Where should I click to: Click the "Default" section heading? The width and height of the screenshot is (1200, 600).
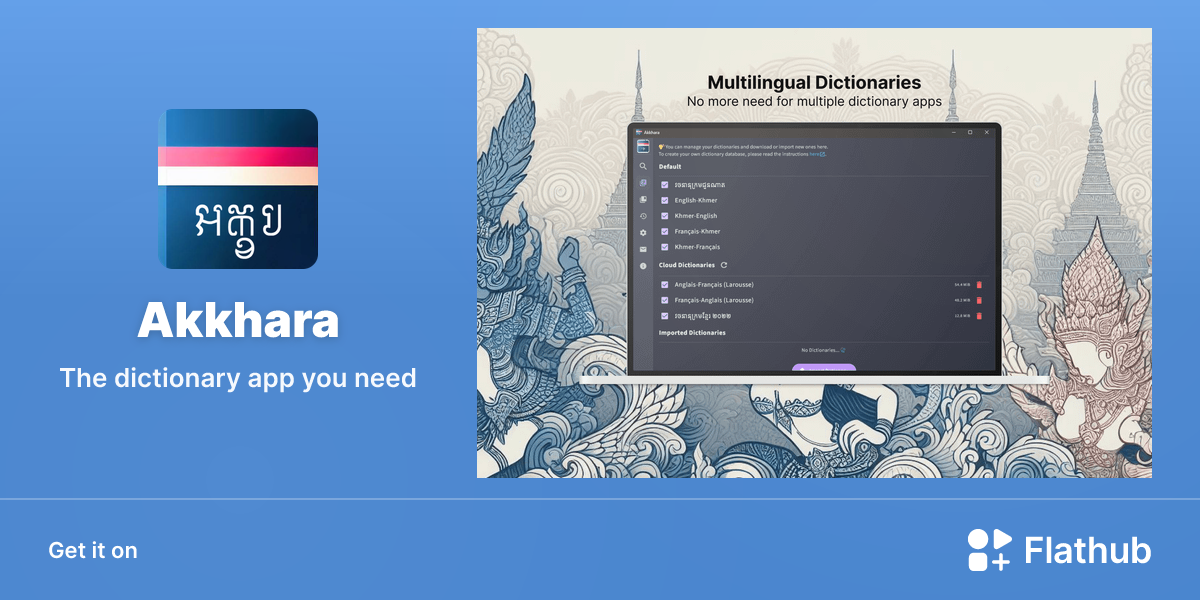pyautogui.click(x=670, y=167)
